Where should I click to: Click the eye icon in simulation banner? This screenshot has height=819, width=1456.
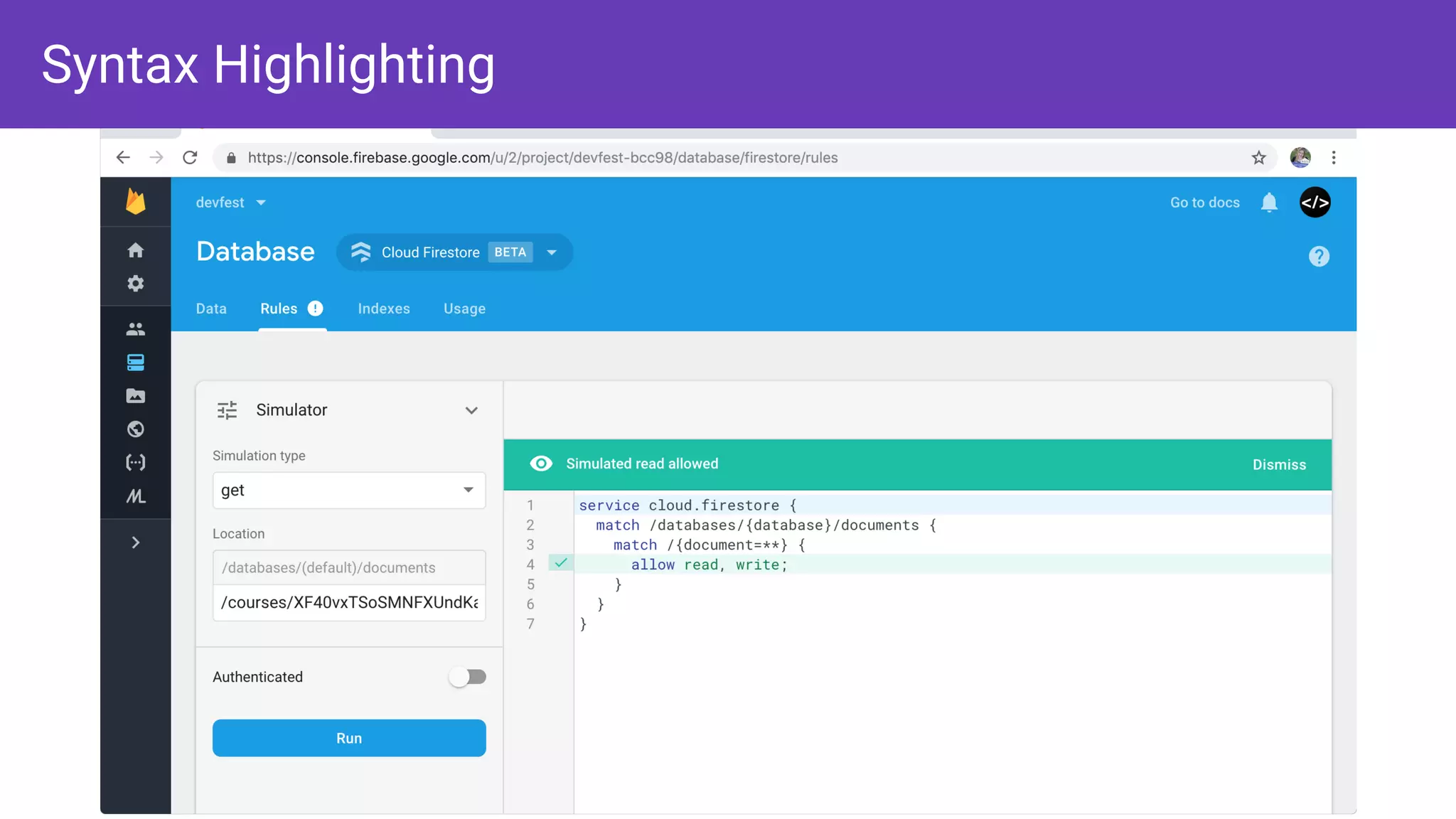click(x=541, y=464)
